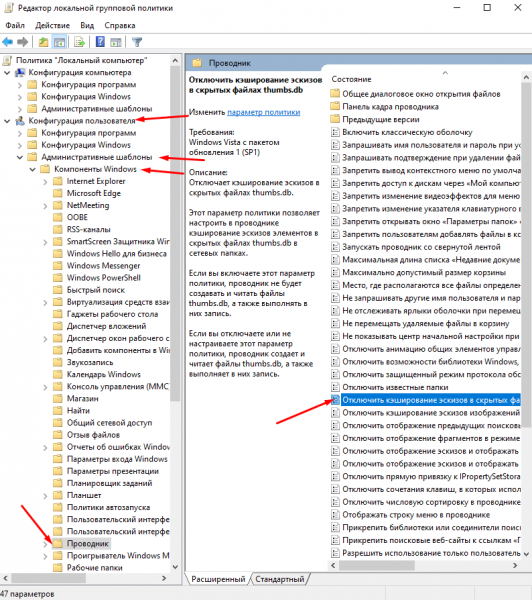Click the Магазин folder icon
532x600 pixels.
click(x=58, y=399)
